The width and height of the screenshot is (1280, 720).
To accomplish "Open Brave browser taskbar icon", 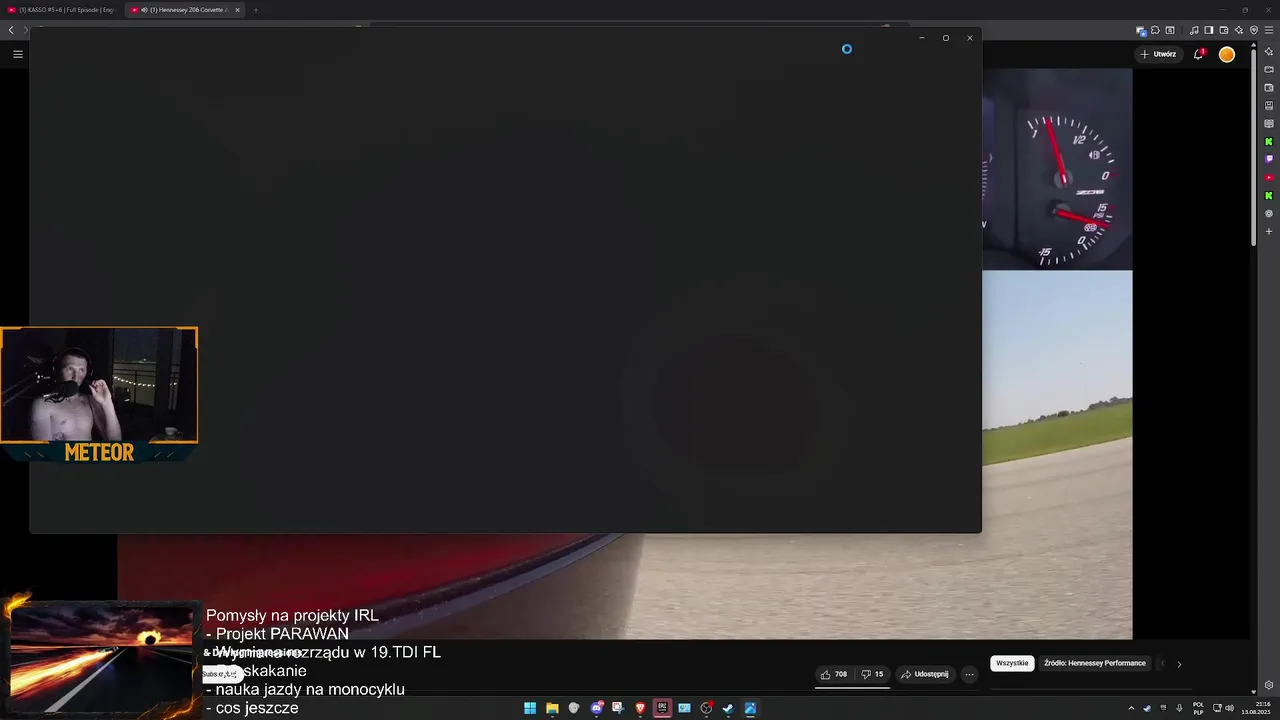I will click(640, 708).
